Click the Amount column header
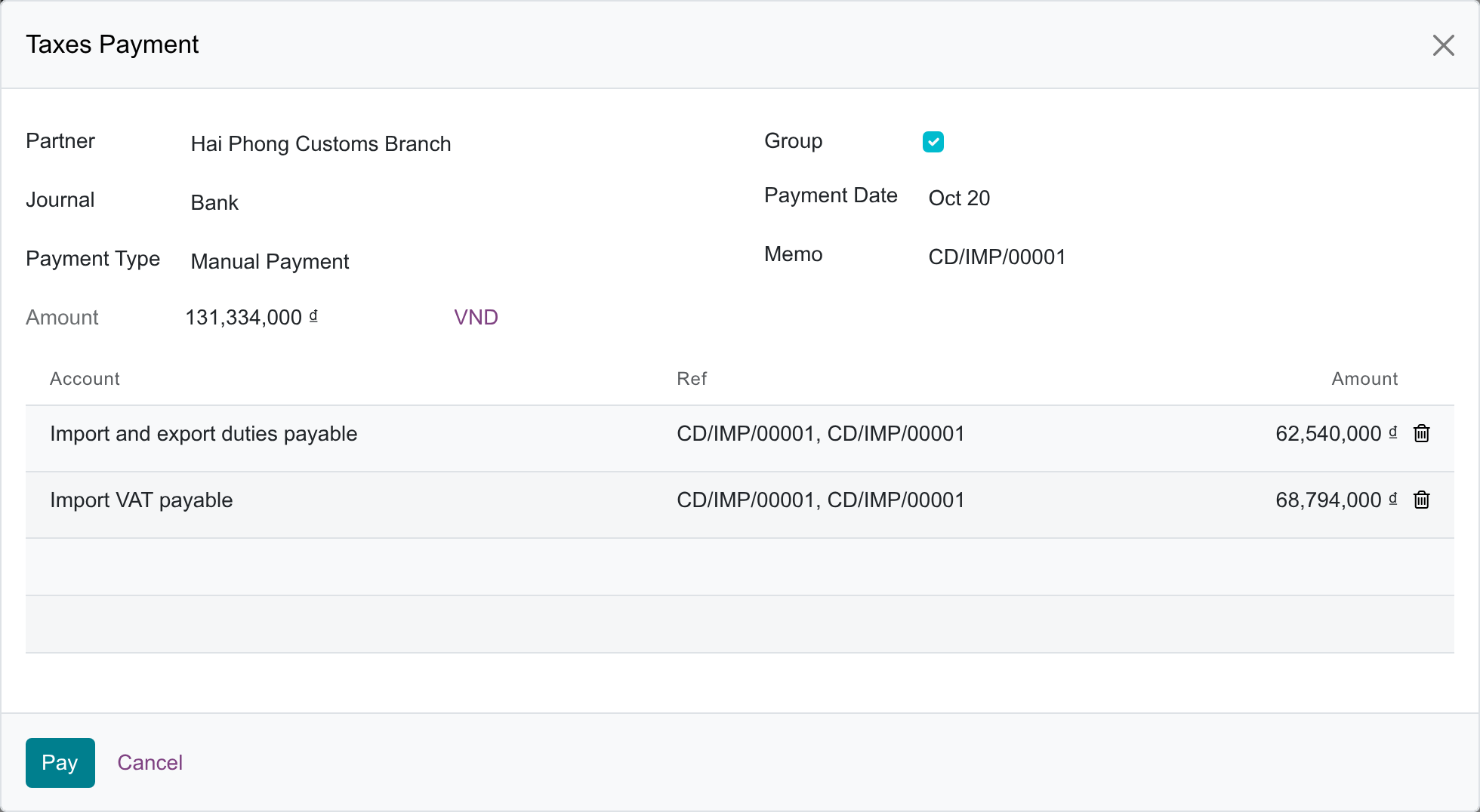This screenshot has width=1480, height=812. click(x=1364, y=379)
